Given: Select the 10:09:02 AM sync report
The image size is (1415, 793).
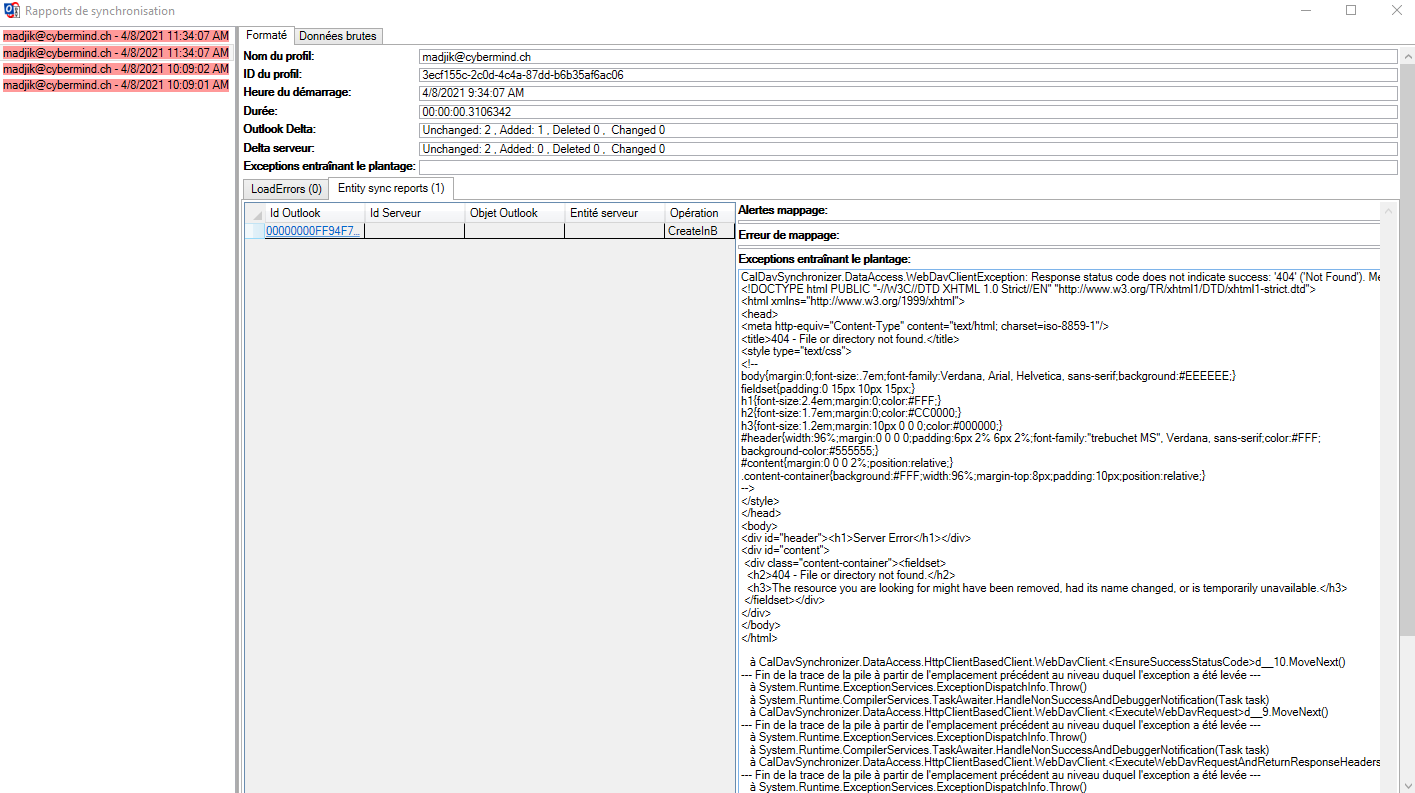Looking at the screenshot, I should click(x=116, y=69).
